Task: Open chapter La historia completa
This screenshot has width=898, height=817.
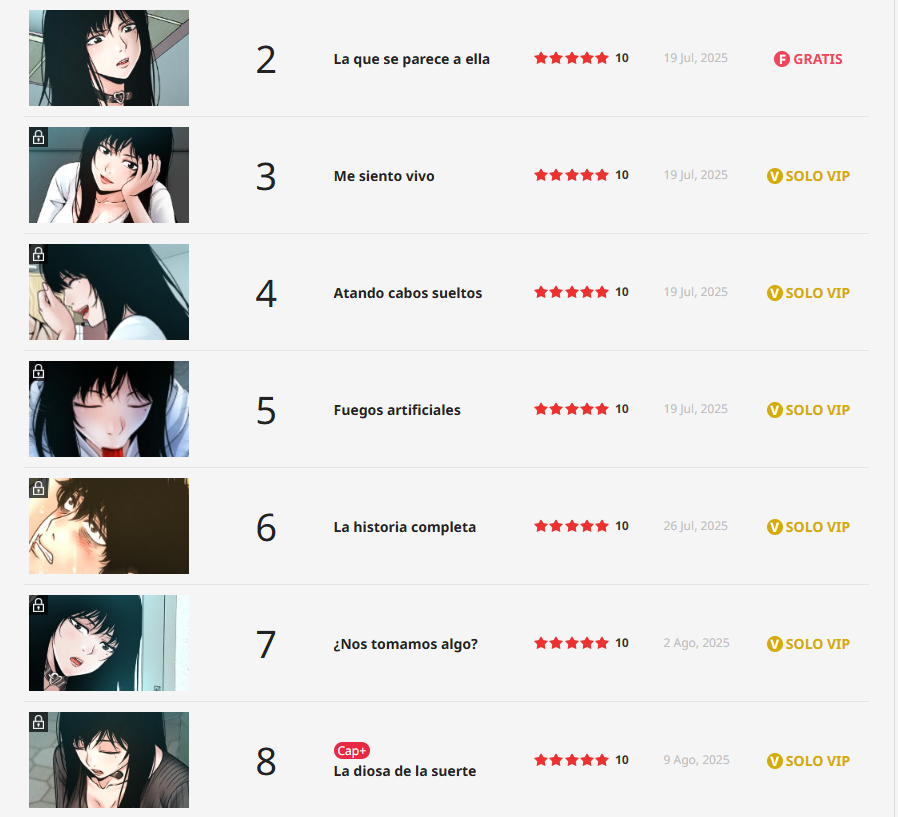Action: pos(404,527)
